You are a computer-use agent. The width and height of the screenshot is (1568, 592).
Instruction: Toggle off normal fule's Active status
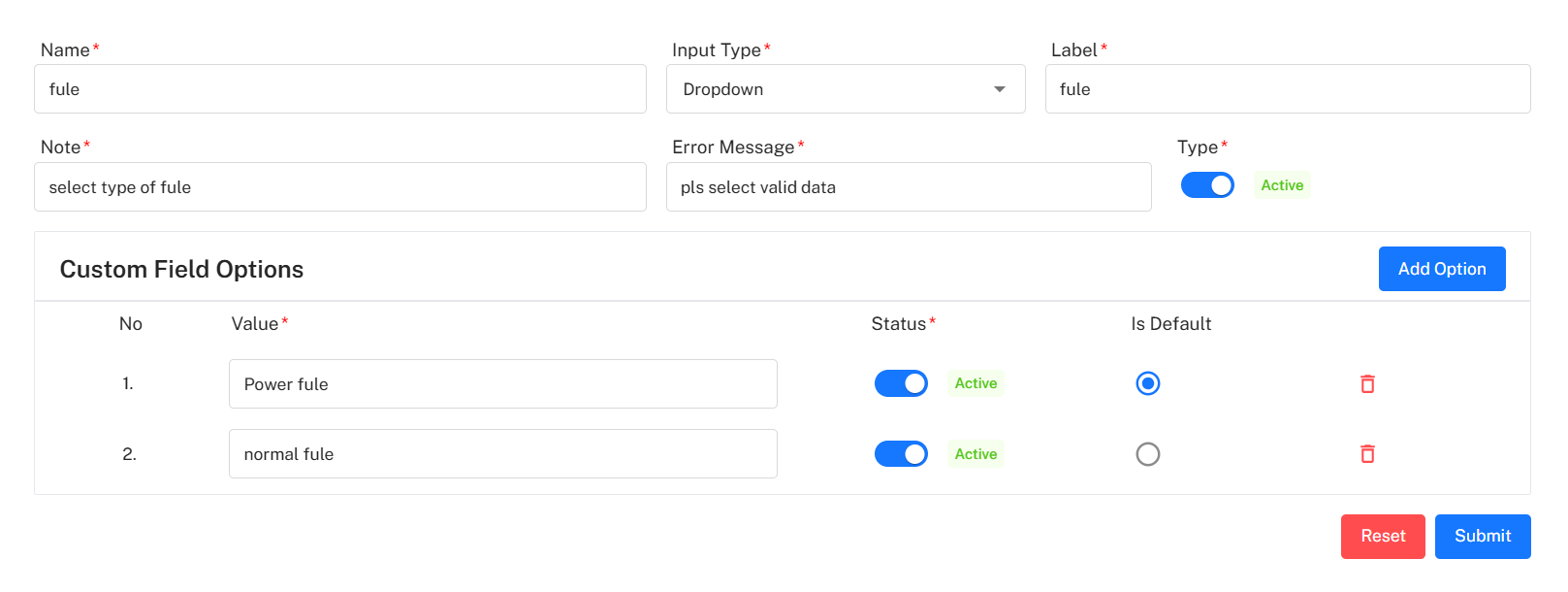pyautogui.click(x=901, y=453)
